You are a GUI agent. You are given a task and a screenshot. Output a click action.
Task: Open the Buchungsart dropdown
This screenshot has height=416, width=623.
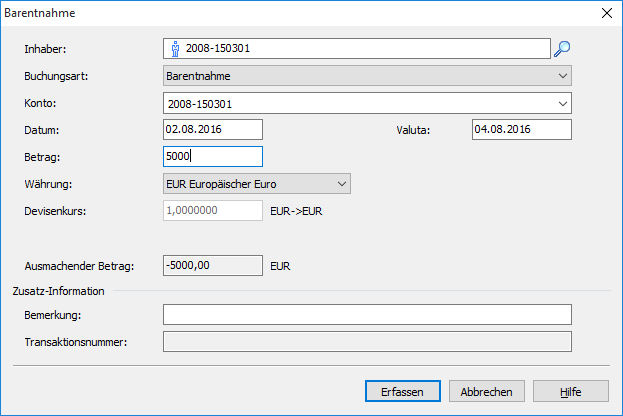(366, 76)
